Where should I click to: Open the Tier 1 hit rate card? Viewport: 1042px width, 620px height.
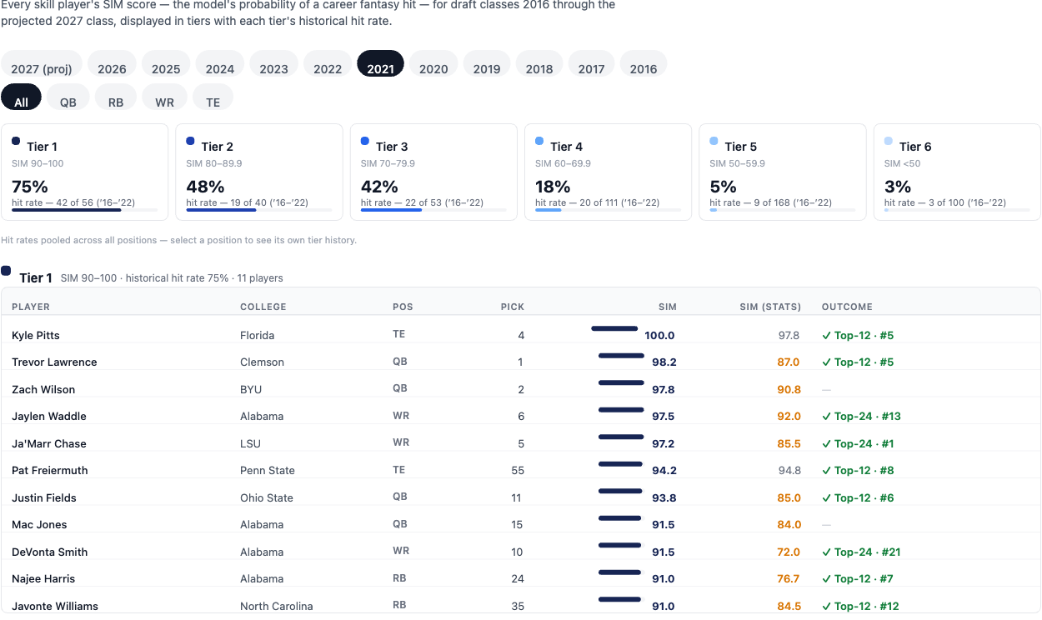pos(84,172)
